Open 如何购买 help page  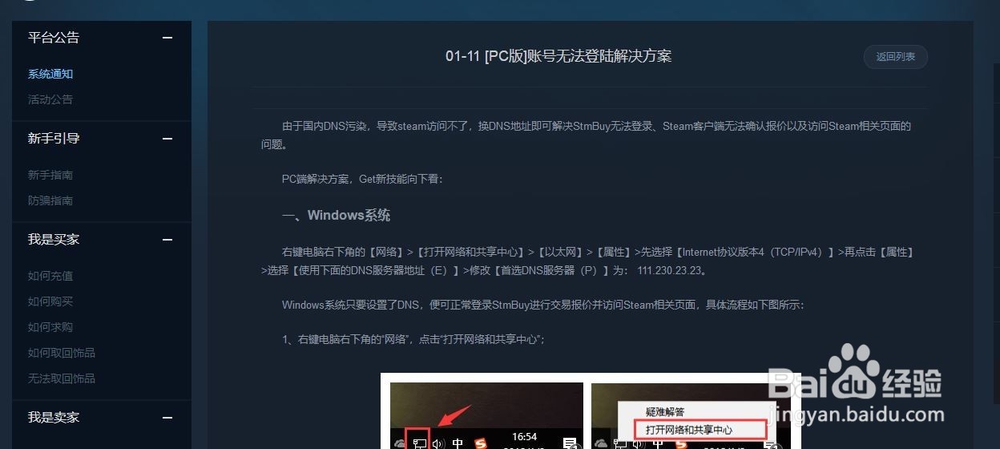point(50,302)
